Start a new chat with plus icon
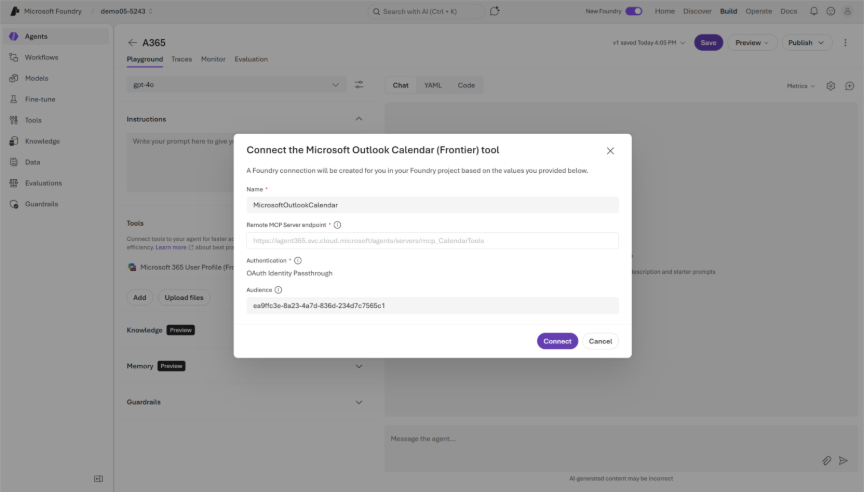Screen dimensions: 864x492 point(849,86)
